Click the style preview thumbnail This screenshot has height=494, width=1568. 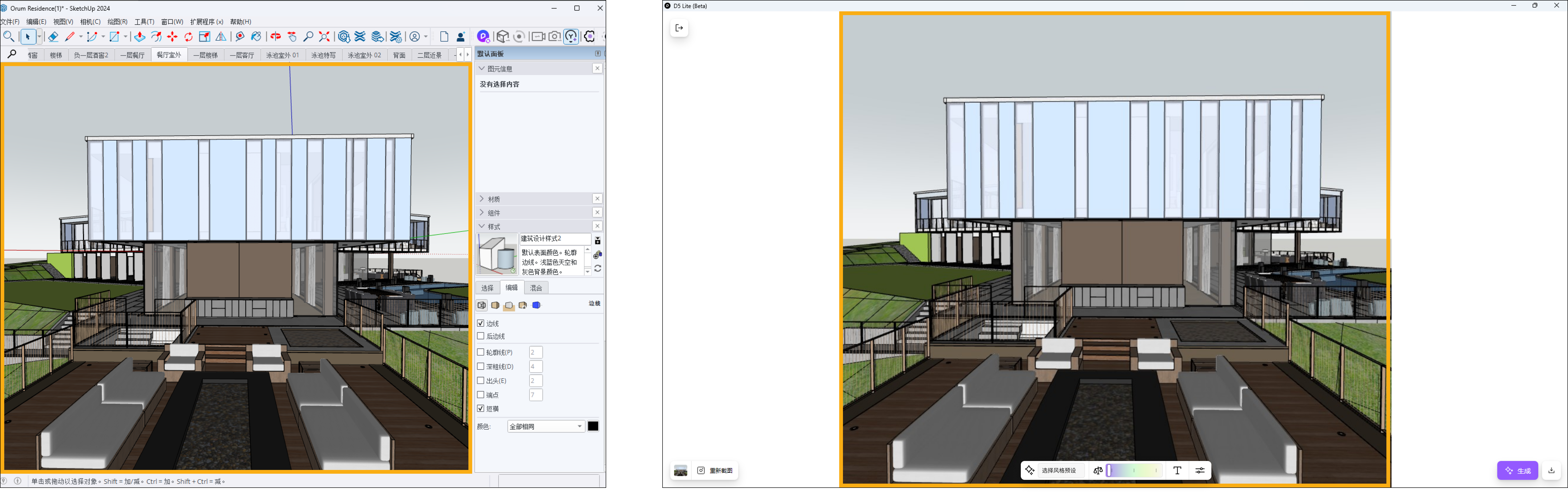(497, 255)
